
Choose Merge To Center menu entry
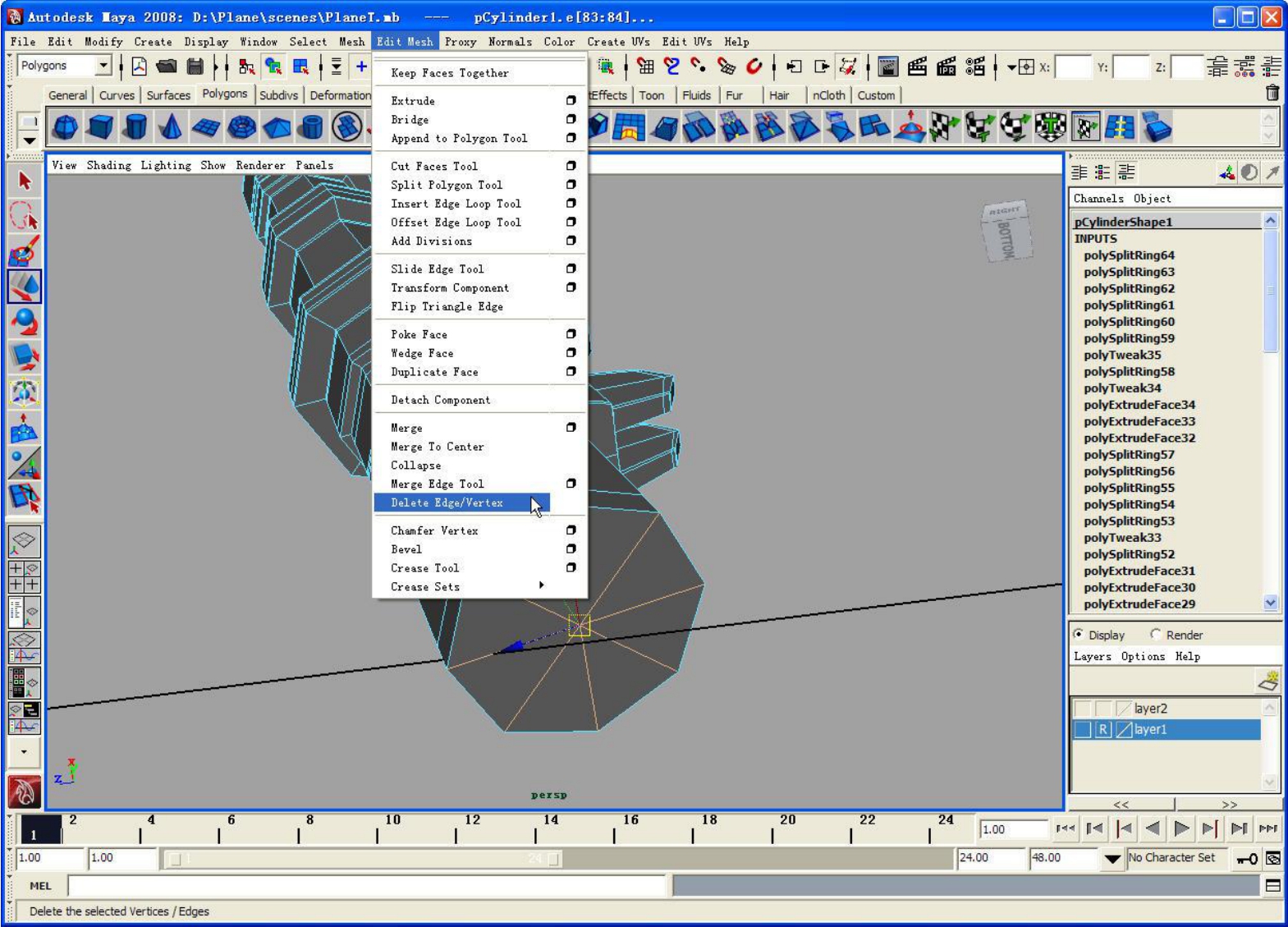(x=437, y=447)
